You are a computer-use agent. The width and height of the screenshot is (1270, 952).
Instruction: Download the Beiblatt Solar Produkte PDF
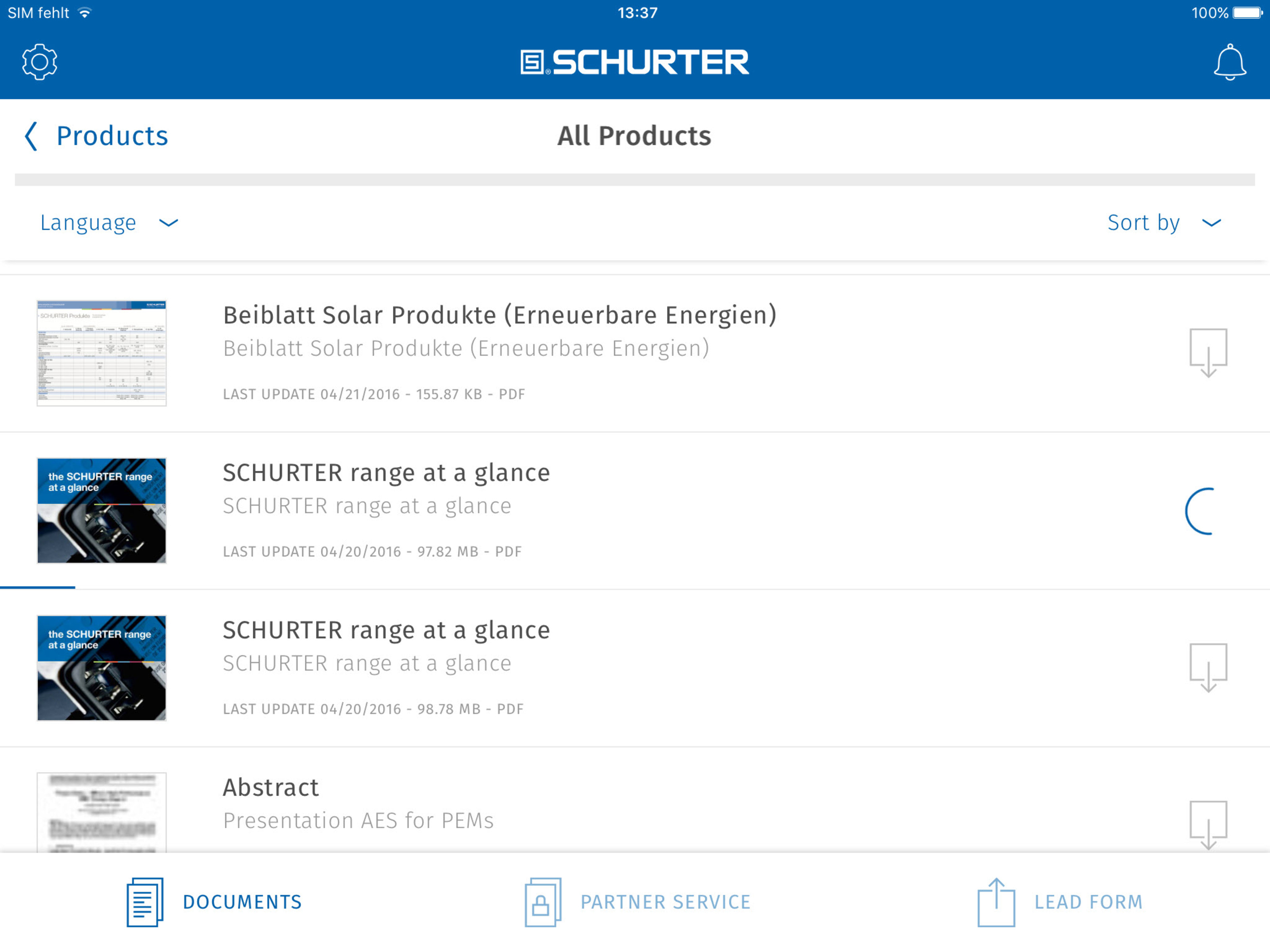tap(1208, 353)
